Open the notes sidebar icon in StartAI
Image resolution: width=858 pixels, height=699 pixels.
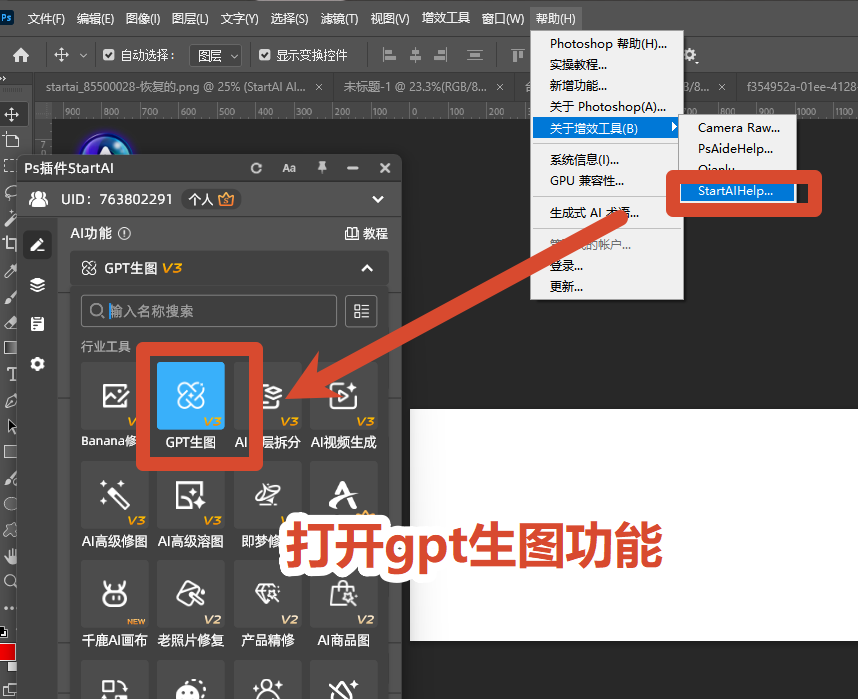click(x=37, y=324)
